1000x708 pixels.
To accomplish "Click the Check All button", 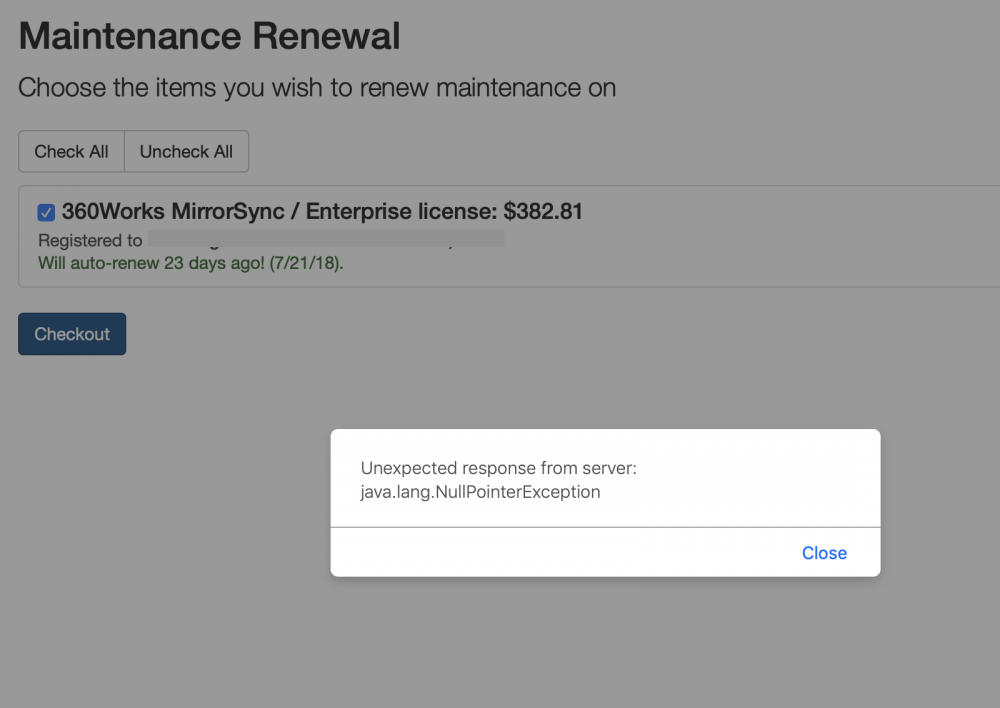I will pyautogui.click(x=71, y=152).
